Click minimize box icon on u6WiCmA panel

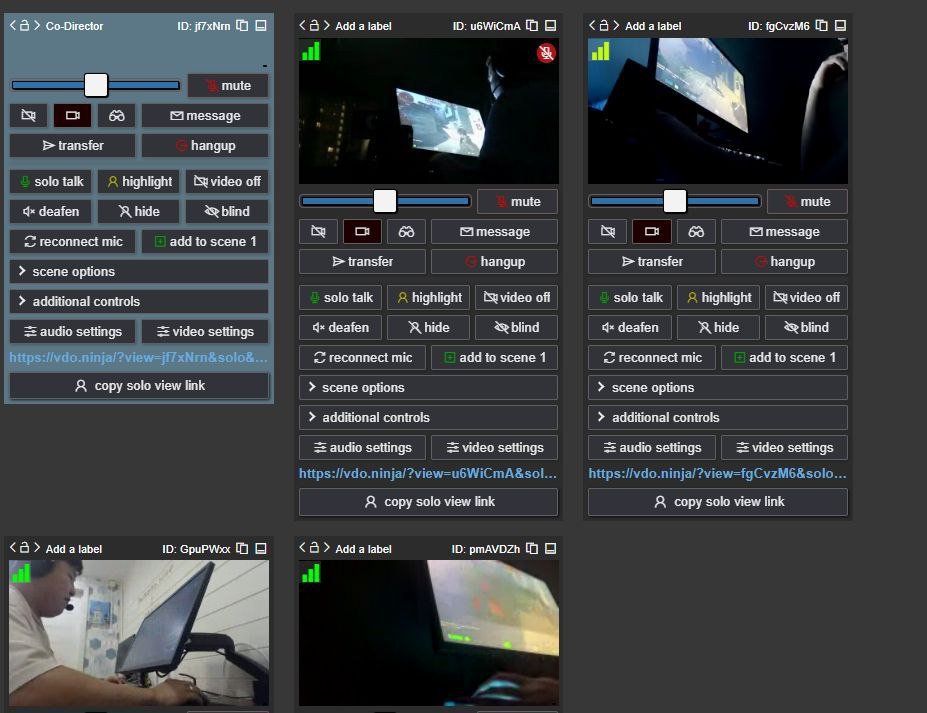[x=550, y=25]
